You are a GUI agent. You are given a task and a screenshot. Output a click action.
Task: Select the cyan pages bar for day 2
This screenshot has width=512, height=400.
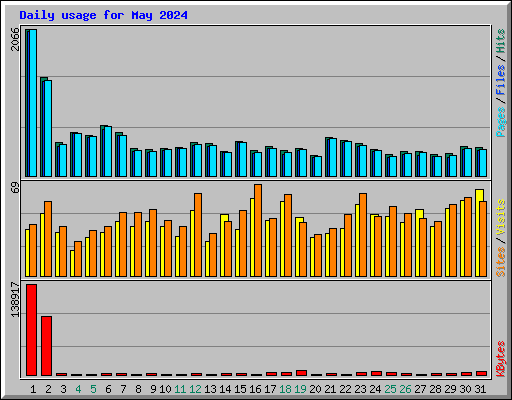[48, 128]
